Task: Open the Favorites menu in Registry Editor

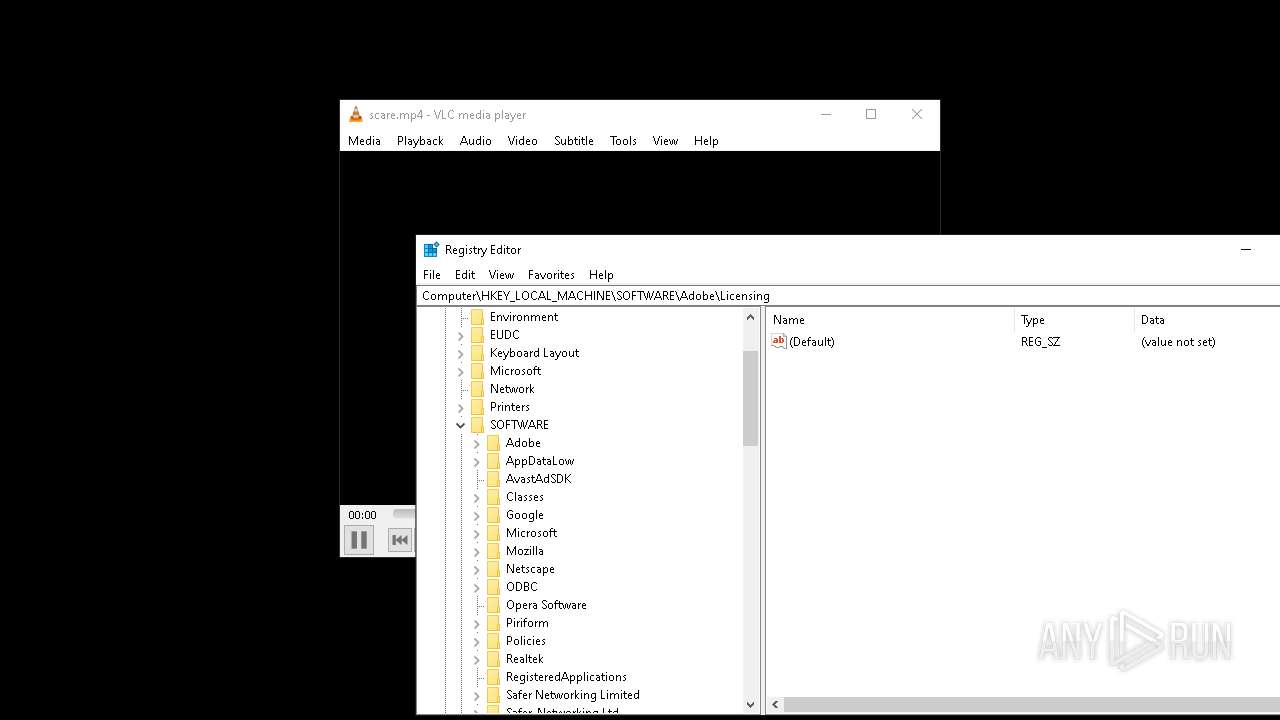Action: [x=551, y=275]
